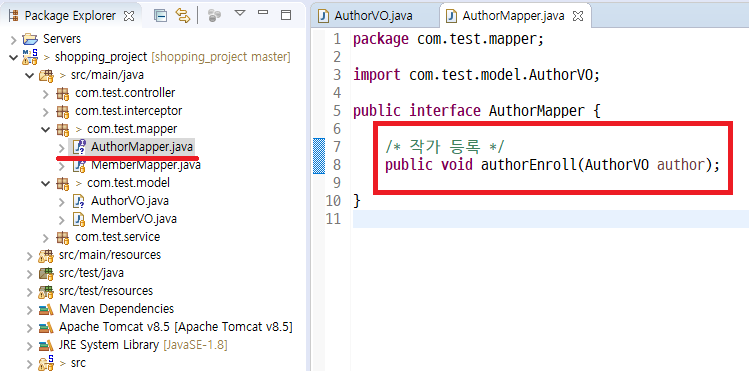Expand the src/test/resources folder

tap(30, 291)
